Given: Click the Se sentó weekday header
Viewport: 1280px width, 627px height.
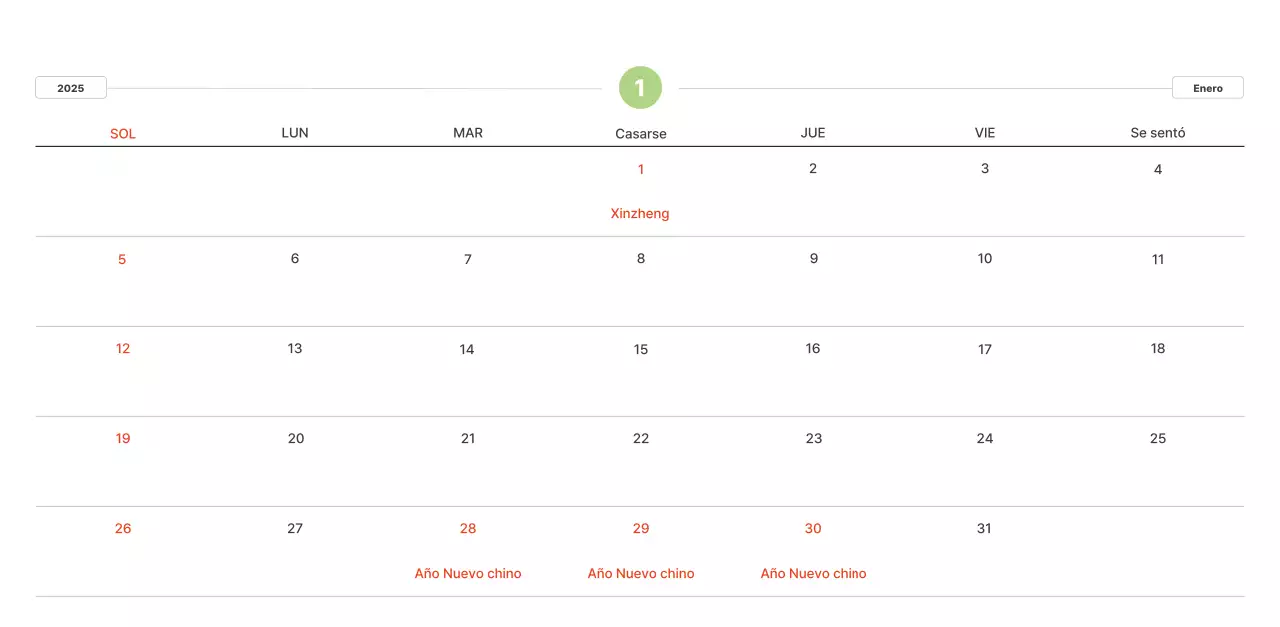Looking at the screenshot, I should pos(1157,133).
